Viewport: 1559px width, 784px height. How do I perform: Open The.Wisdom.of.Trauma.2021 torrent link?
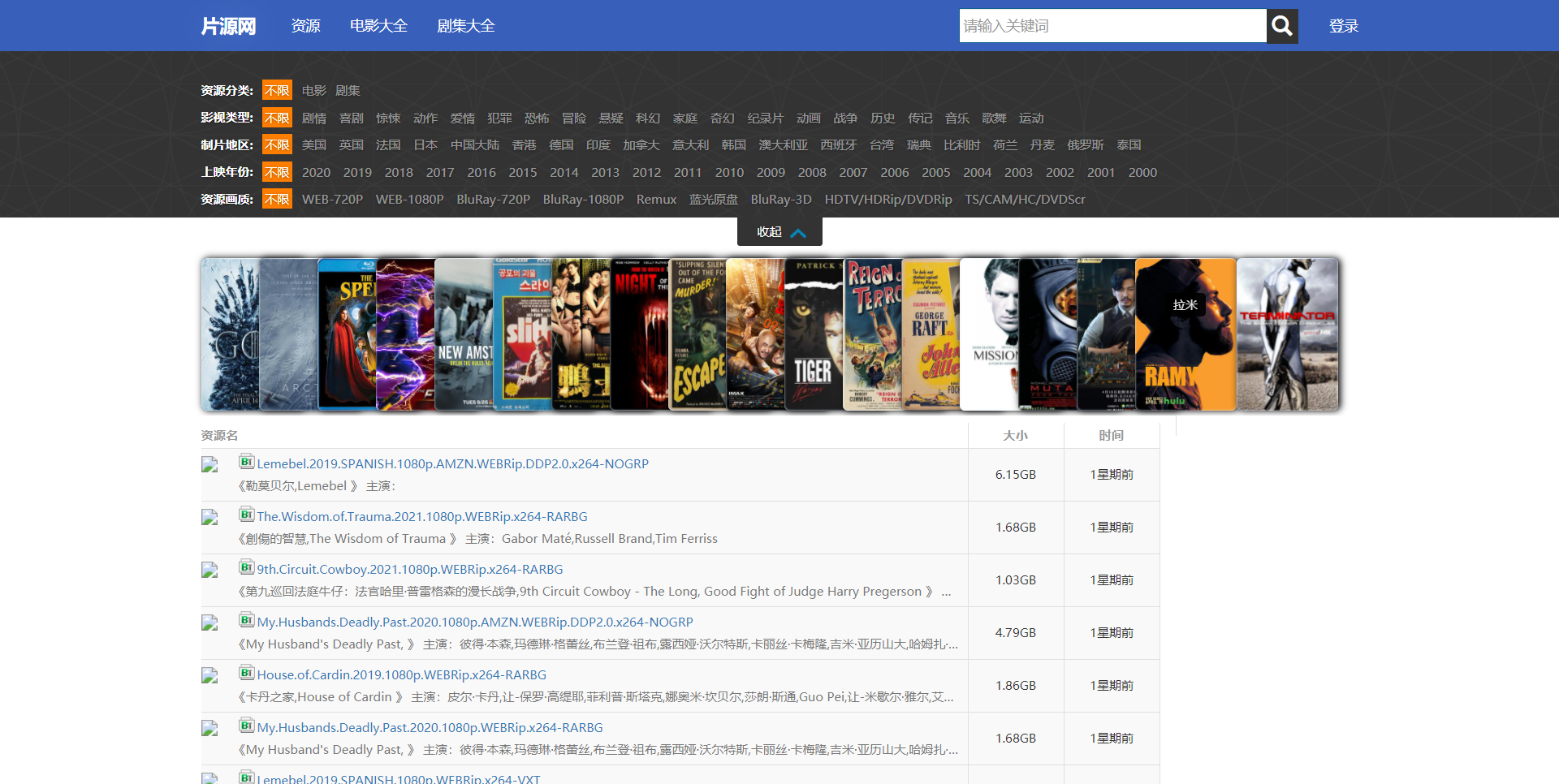click(421, 516)
